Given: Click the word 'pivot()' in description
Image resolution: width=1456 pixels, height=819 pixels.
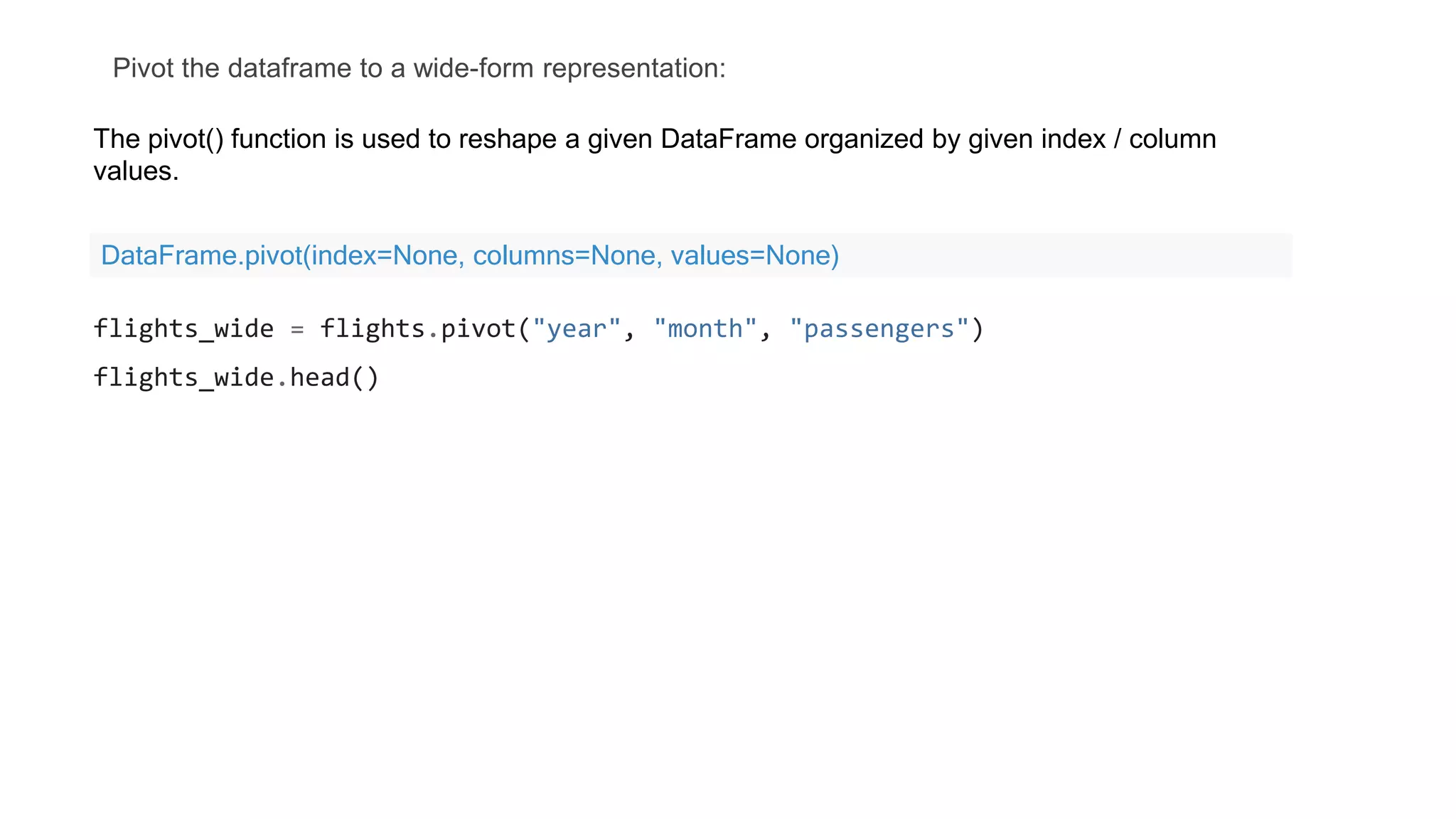Looking at the screenshot, I should (186, 139).
